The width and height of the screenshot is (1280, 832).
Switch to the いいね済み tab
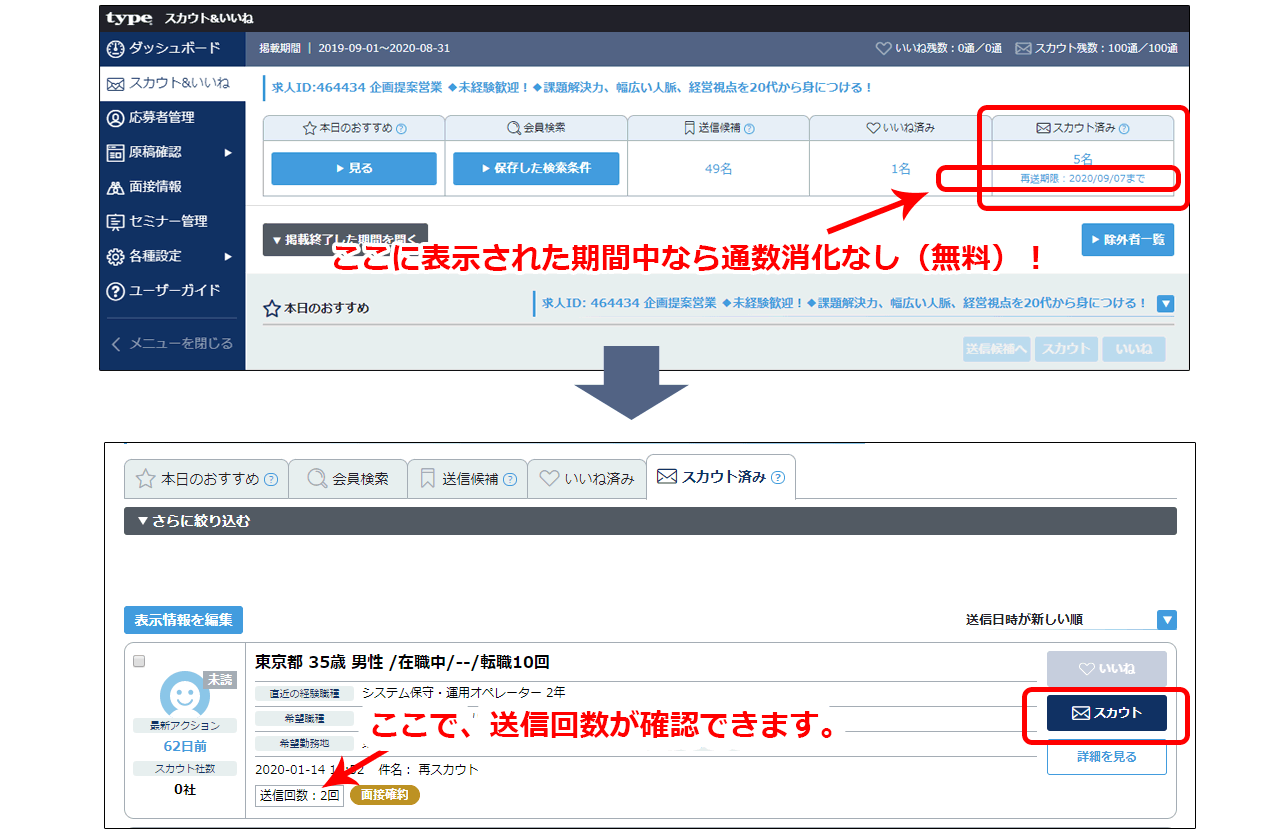[586, 479]
